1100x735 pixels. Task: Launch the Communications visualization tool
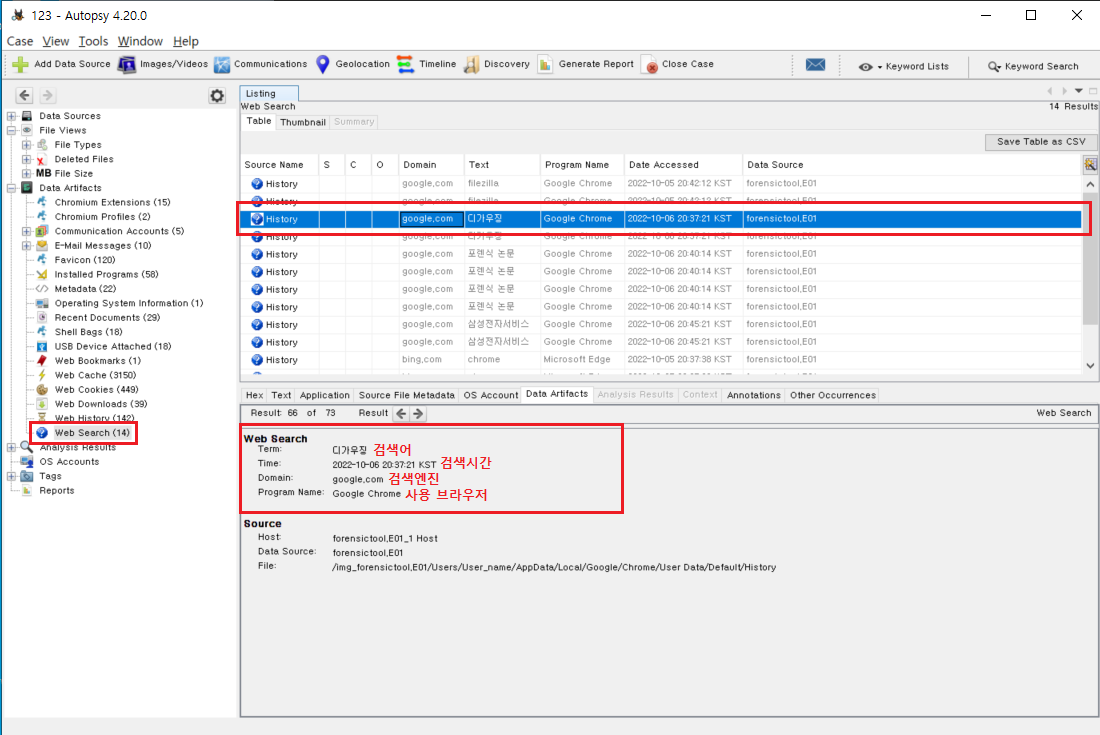[261, 65]
